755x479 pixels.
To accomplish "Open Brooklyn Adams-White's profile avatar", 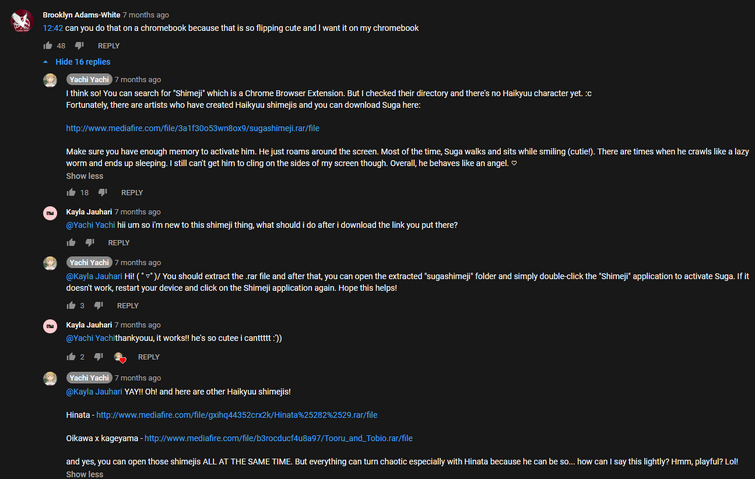I will pyautogui.click(x=22, y=21).
